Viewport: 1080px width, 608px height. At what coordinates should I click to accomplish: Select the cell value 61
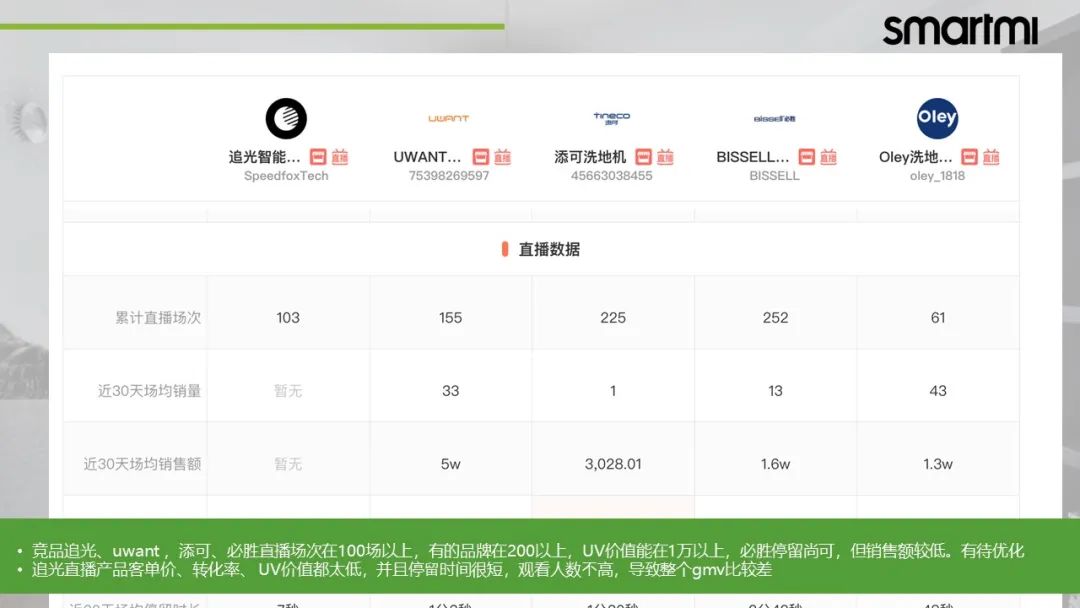pyautogui.click(x=938, y=317)
